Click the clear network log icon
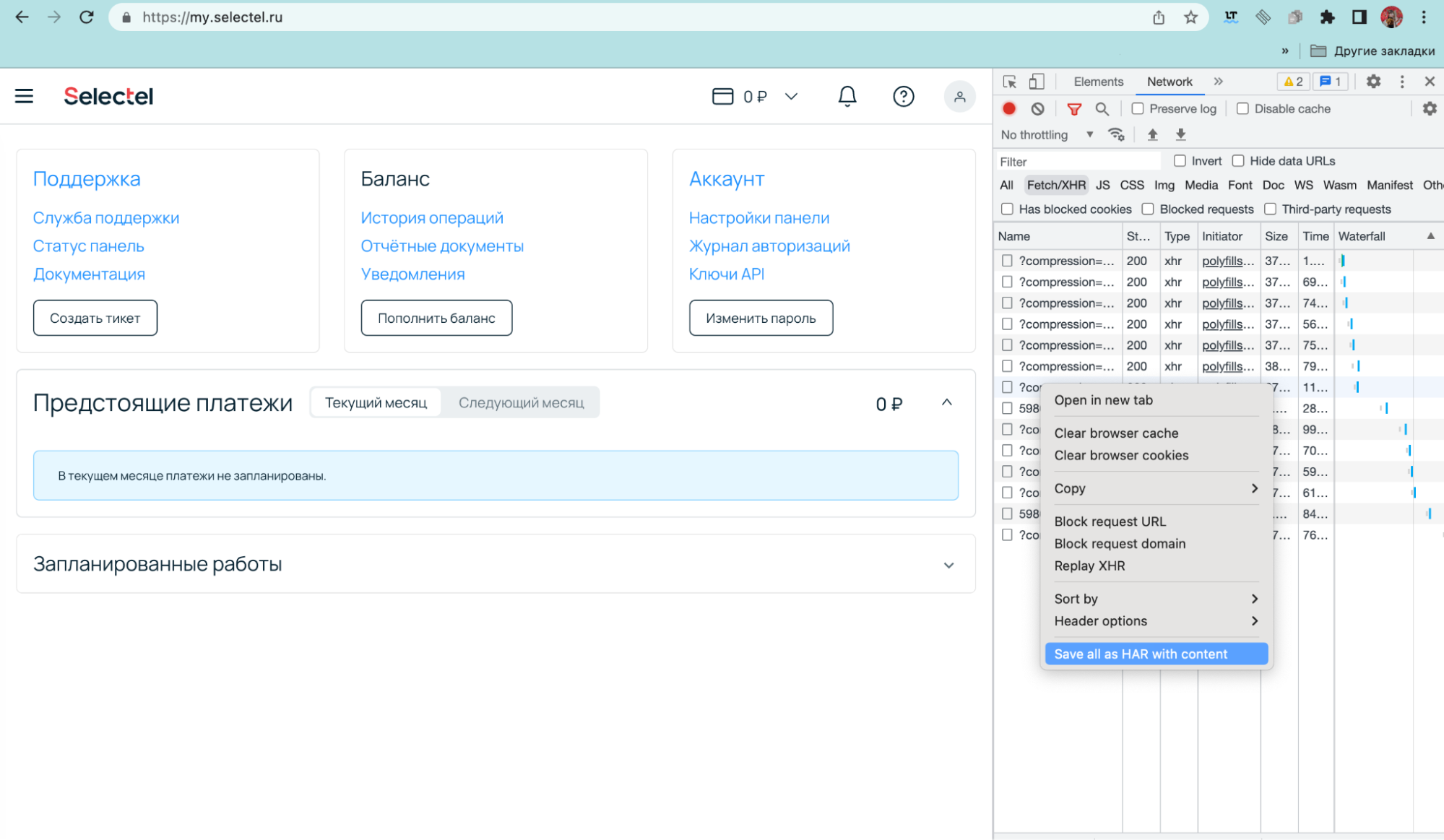The height and width of the screenshot is (840, 1444). (x=1037, y=108)
